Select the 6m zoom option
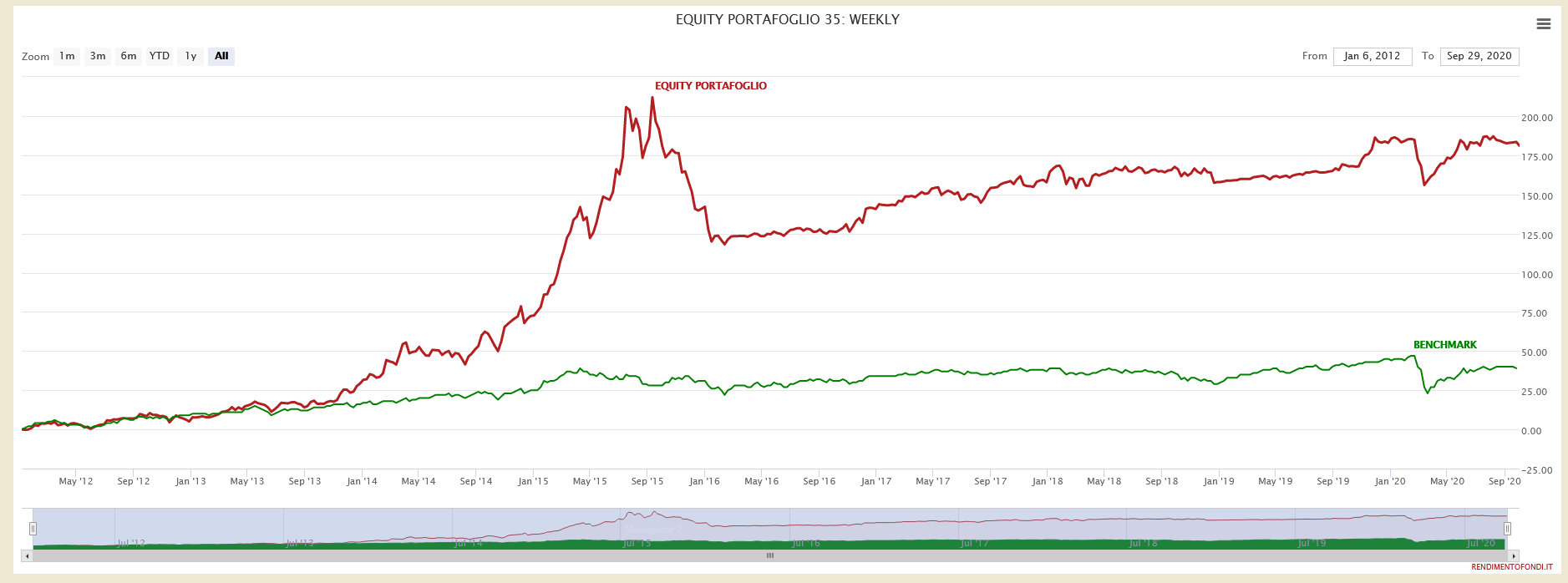The image size is (1568, 583). pyautogui.click(x=129, y=56)
